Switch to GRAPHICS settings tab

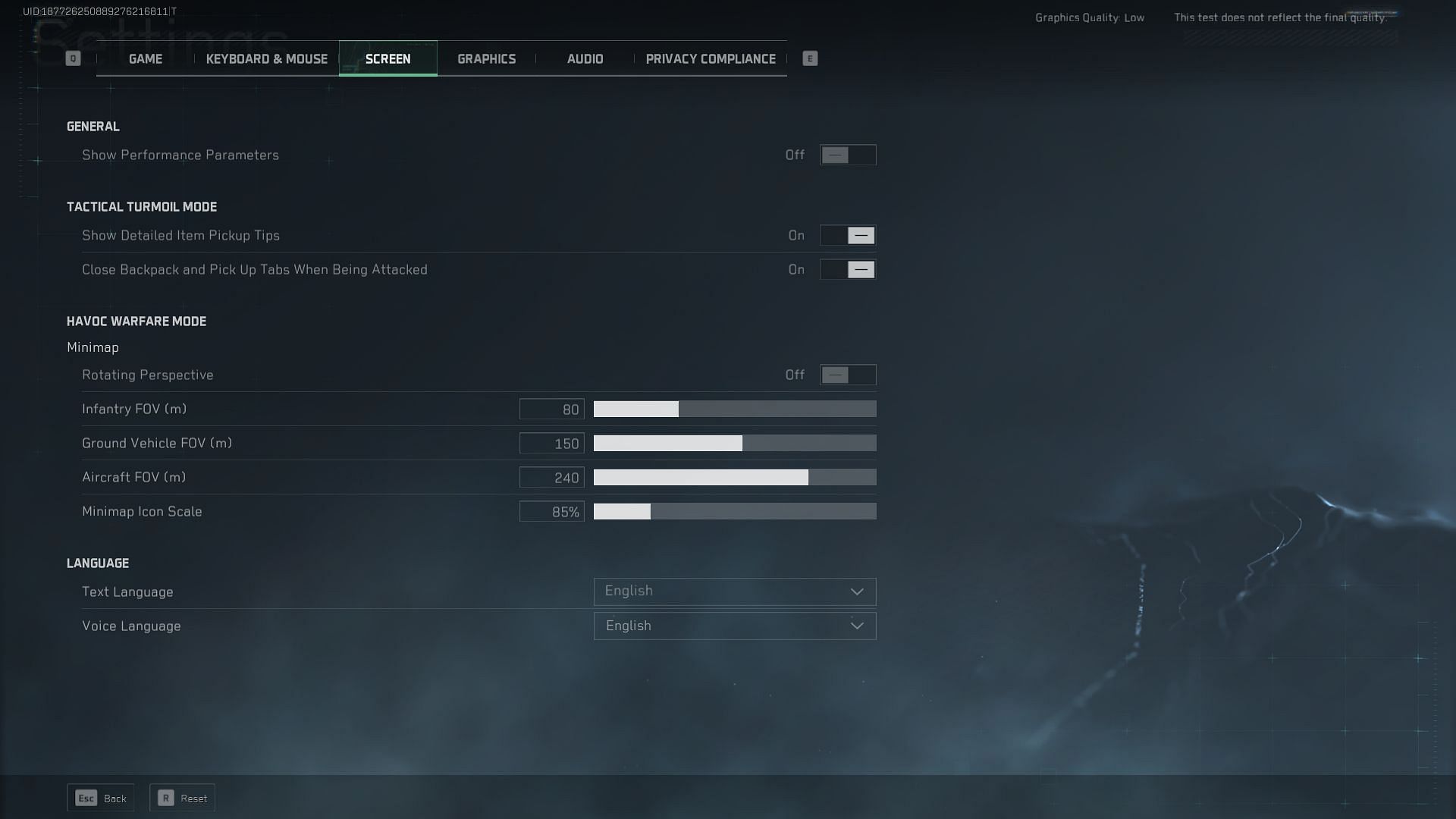point(487,58)
